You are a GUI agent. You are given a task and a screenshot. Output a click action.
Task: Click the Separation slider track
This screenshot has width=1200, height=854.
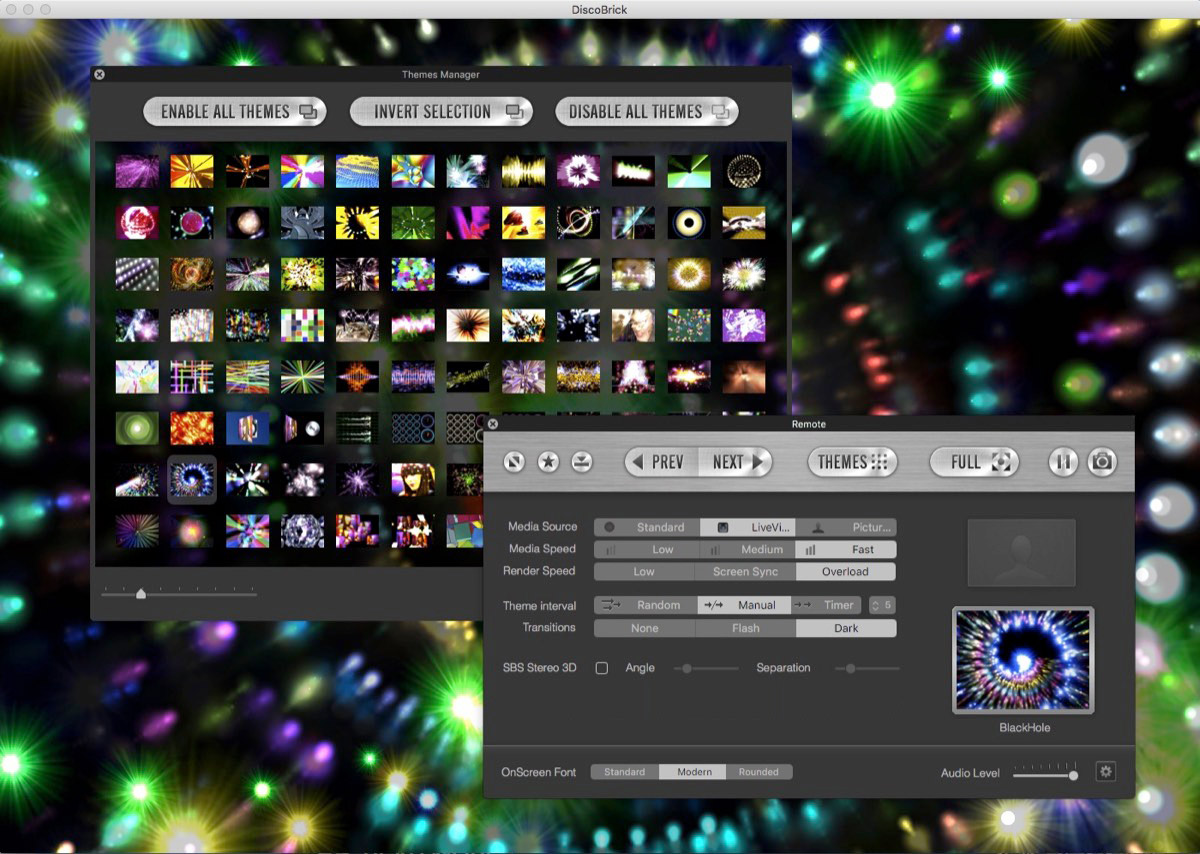tap(867, 668)
